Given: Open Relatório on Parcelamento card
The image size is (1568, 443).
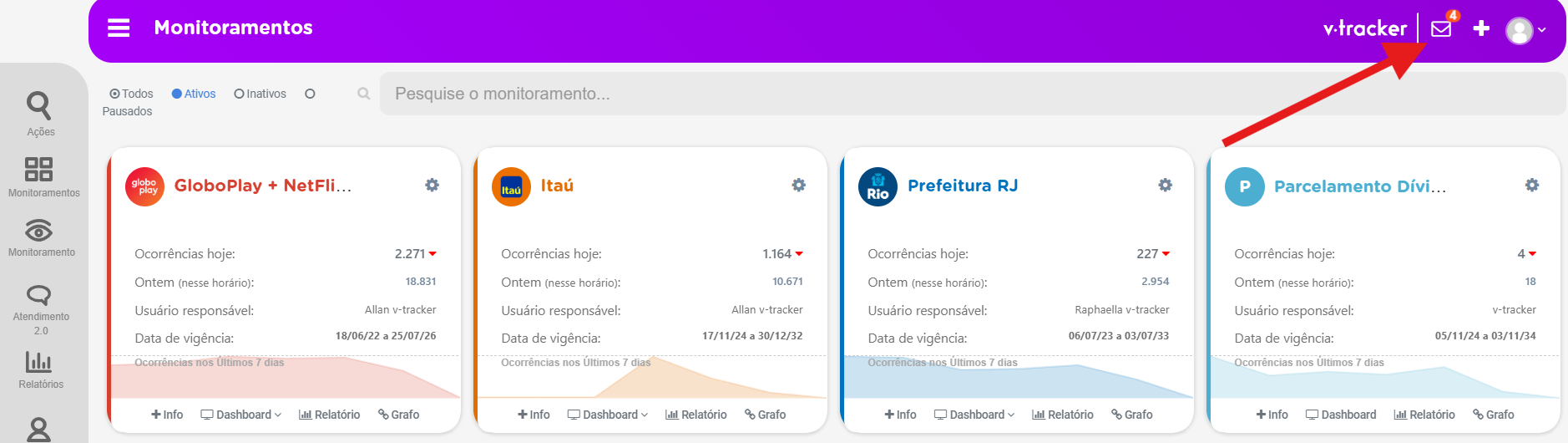Looking at the screenshot, I should pyautogui.click(x=1424, y=415).
